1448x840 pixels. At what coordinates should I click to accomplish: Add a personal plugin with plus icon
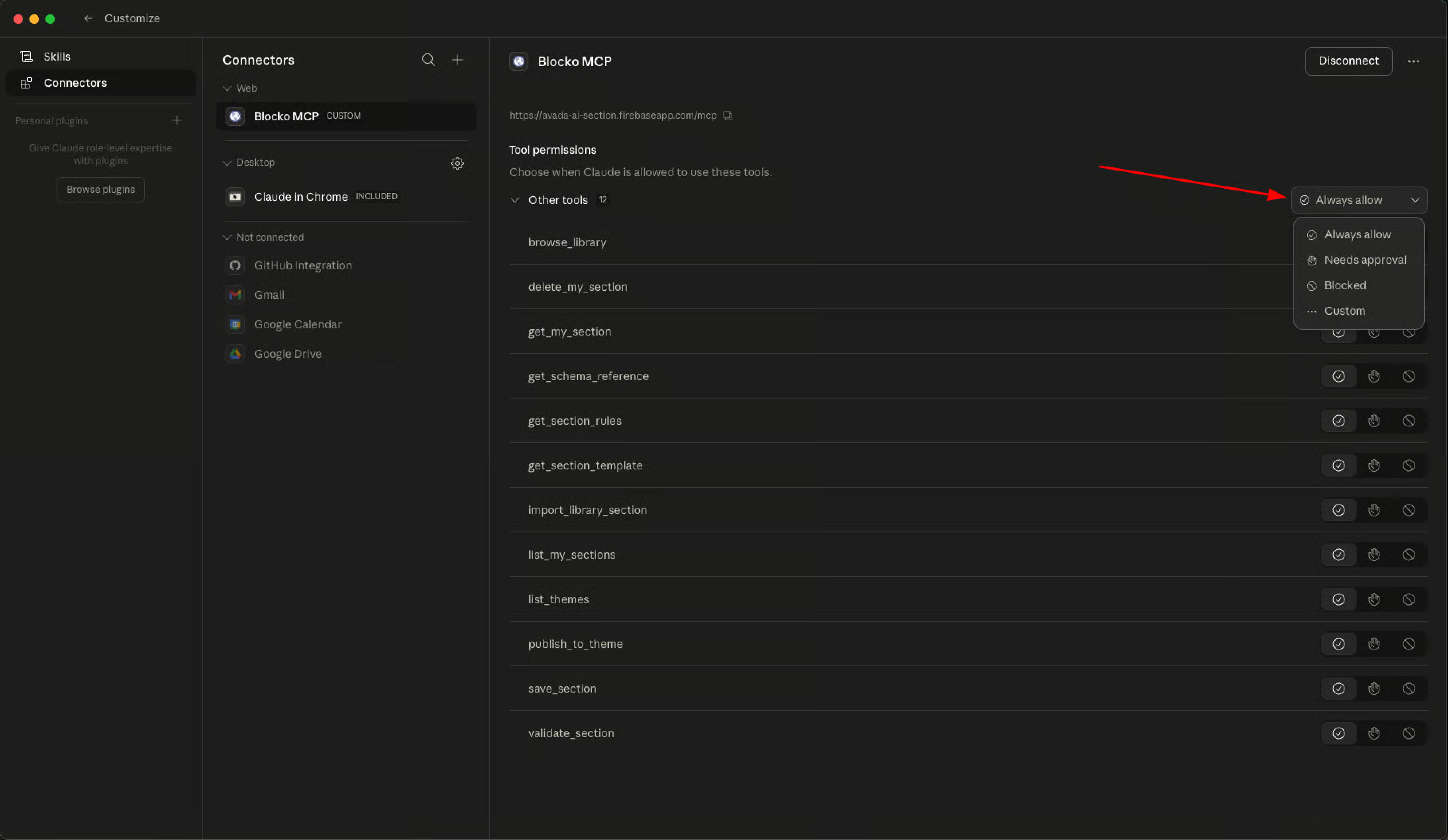177,121
